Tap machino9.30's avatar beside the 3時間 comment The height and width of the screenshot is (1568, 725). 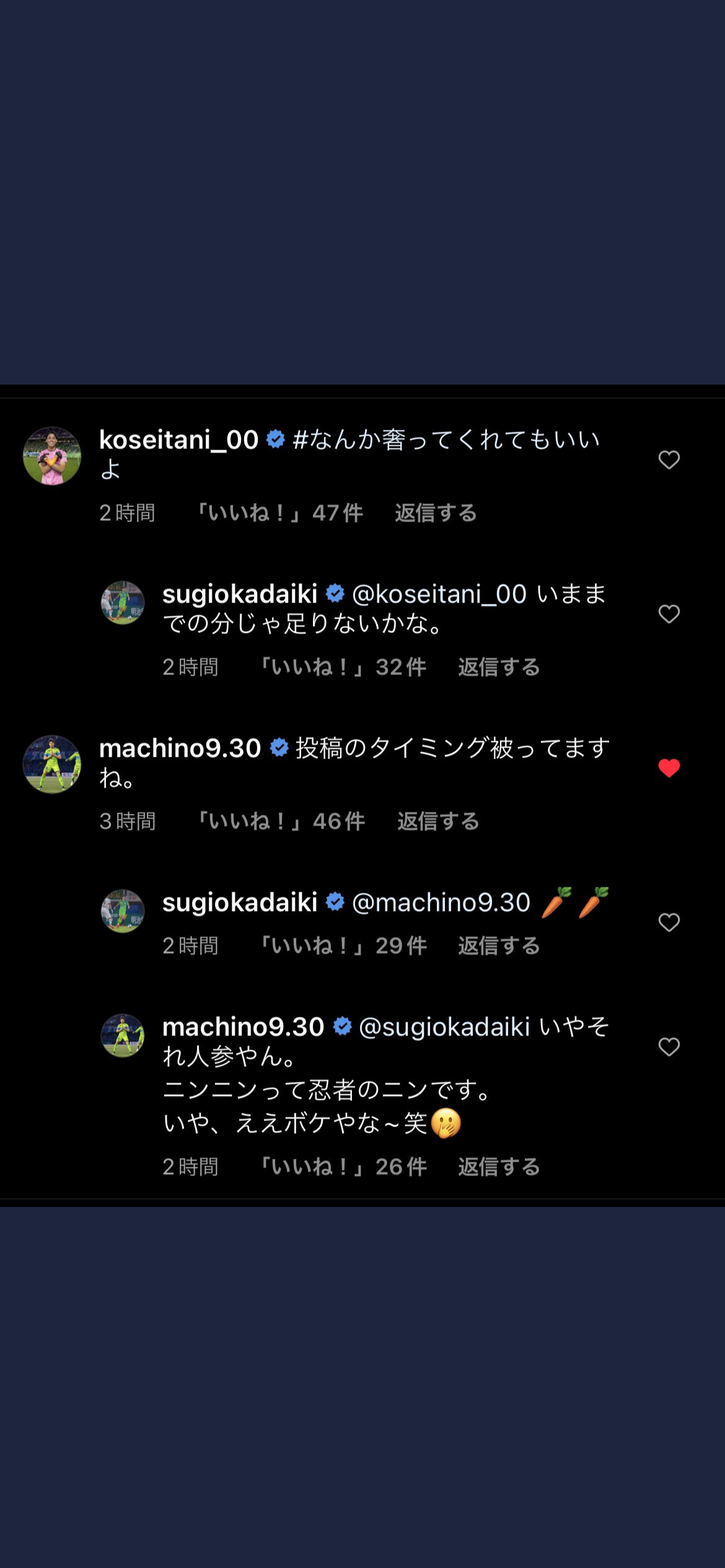[x=52, y=764]
